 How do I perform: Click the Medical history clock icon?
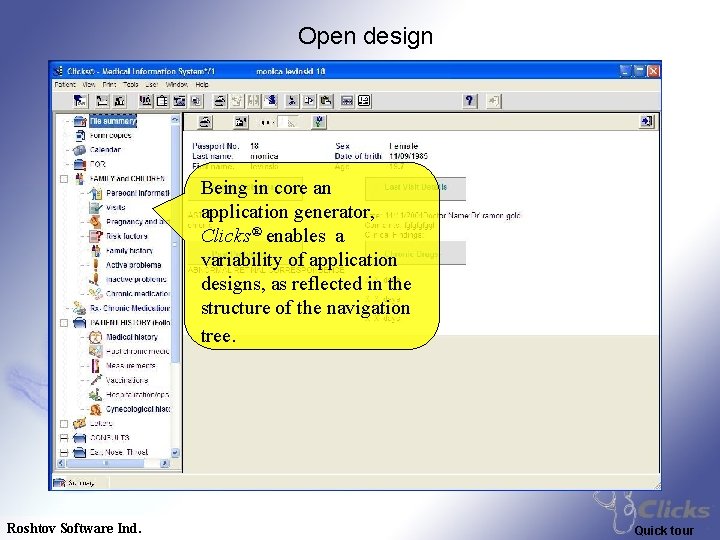tap(95, 337)
